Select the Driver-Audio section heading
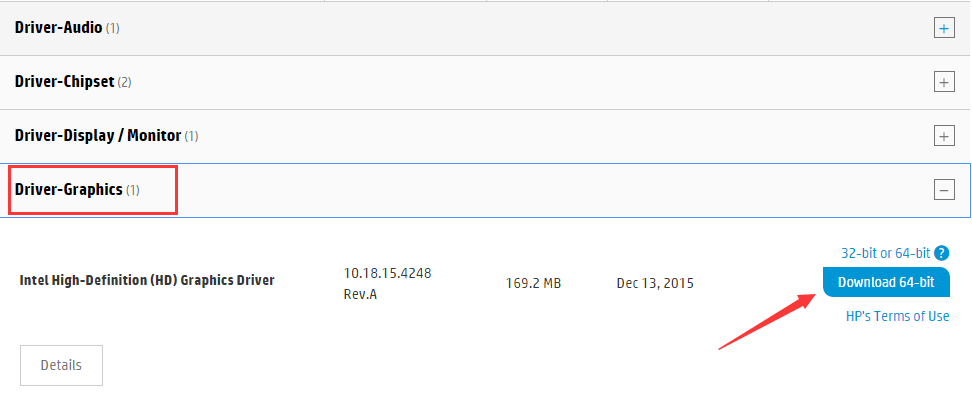This screenshot has width=972, height=395. click(58, 28)
